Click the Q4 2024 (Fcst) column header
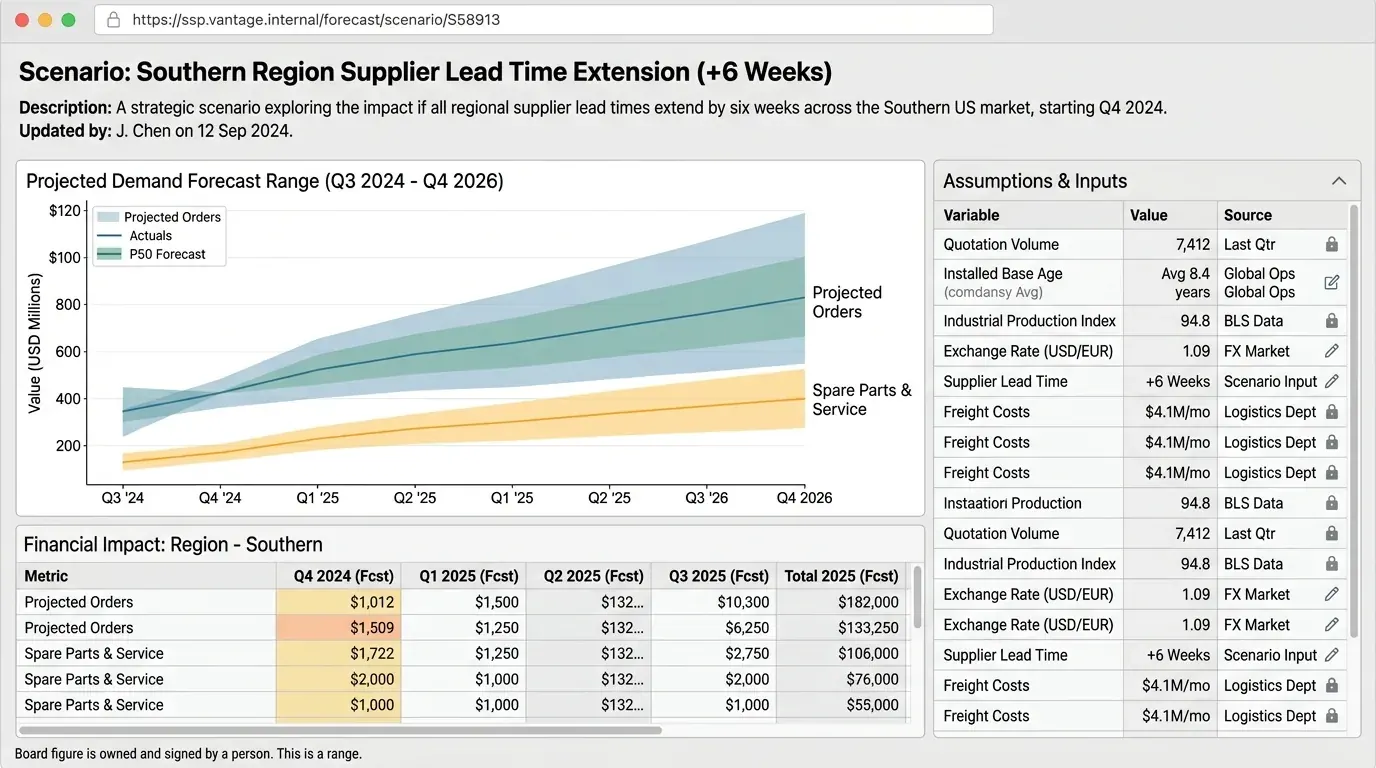This screenshot has height=768, width=1376. (x=339, y=576)
